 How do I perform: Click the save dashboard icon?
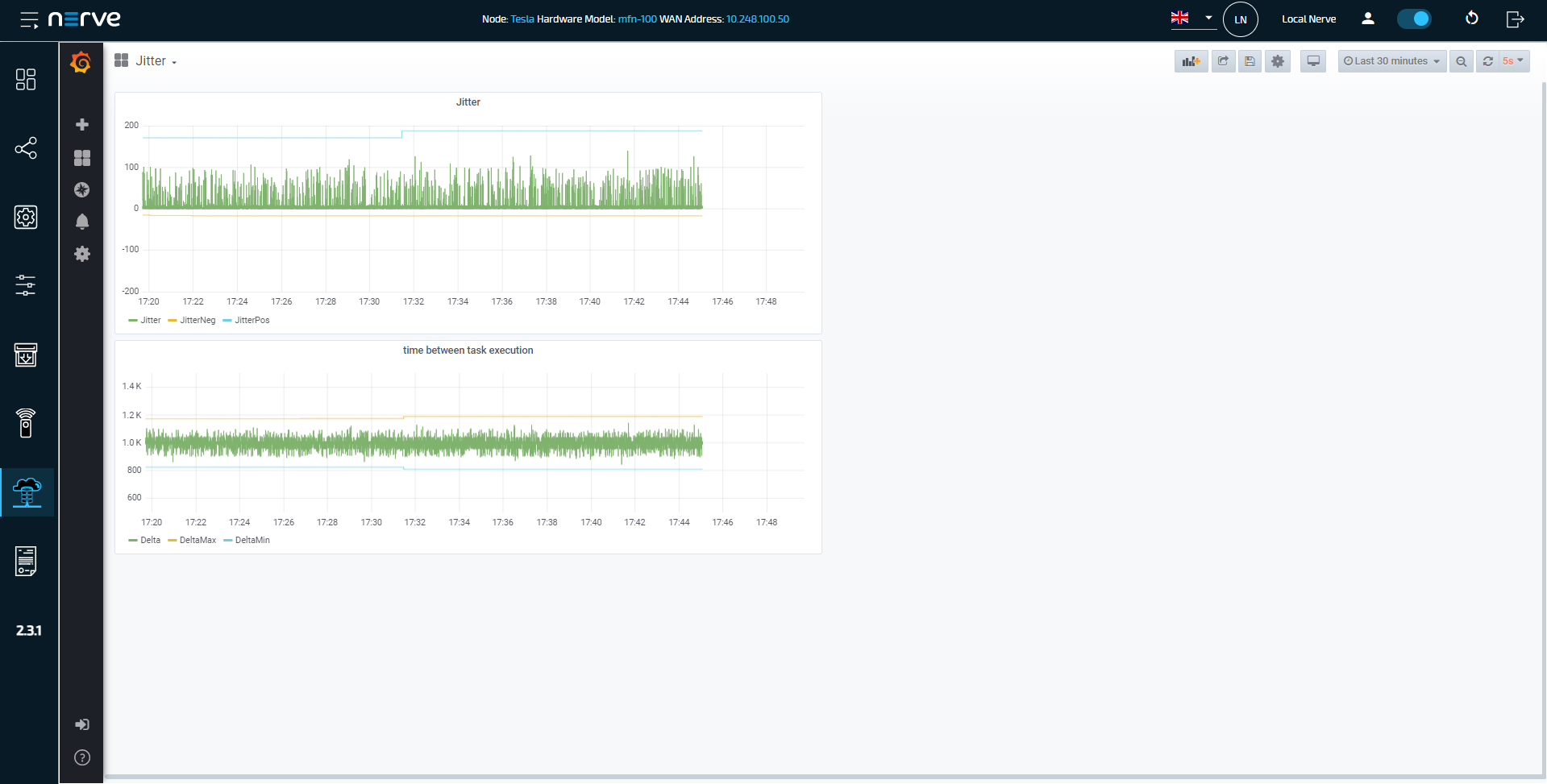1250,60
